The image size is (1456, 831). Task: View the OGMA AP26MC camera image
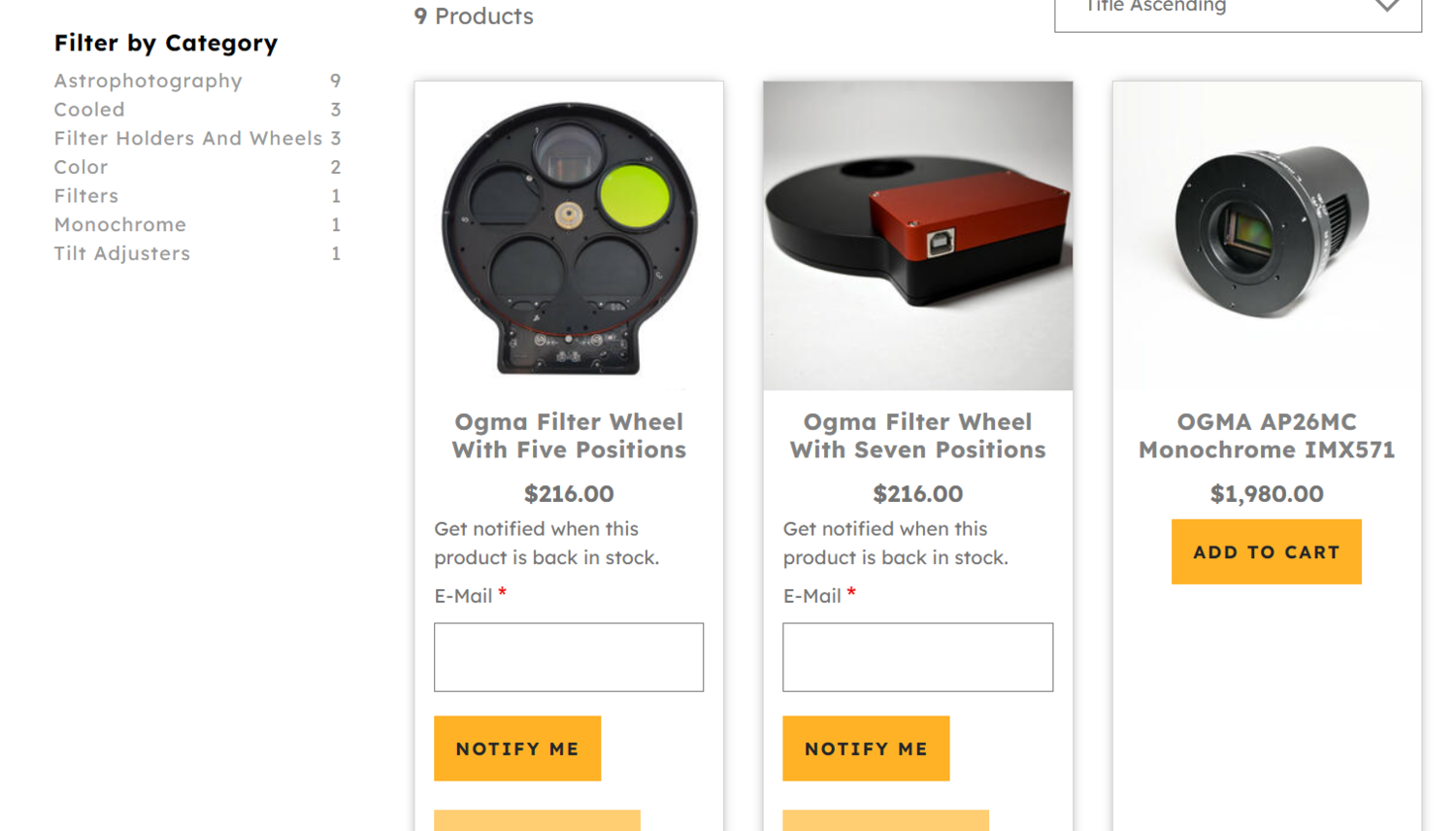click(x=1267, y=236)
